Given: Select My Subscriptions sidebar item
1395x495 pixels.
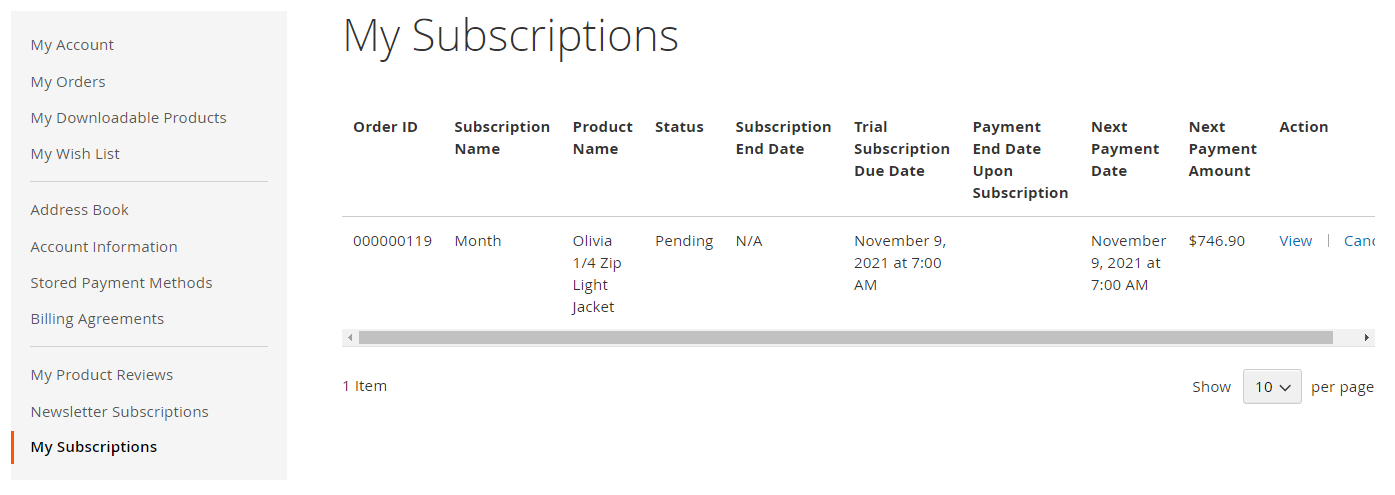Looking at the screenshot, I should tap(94, 447).
